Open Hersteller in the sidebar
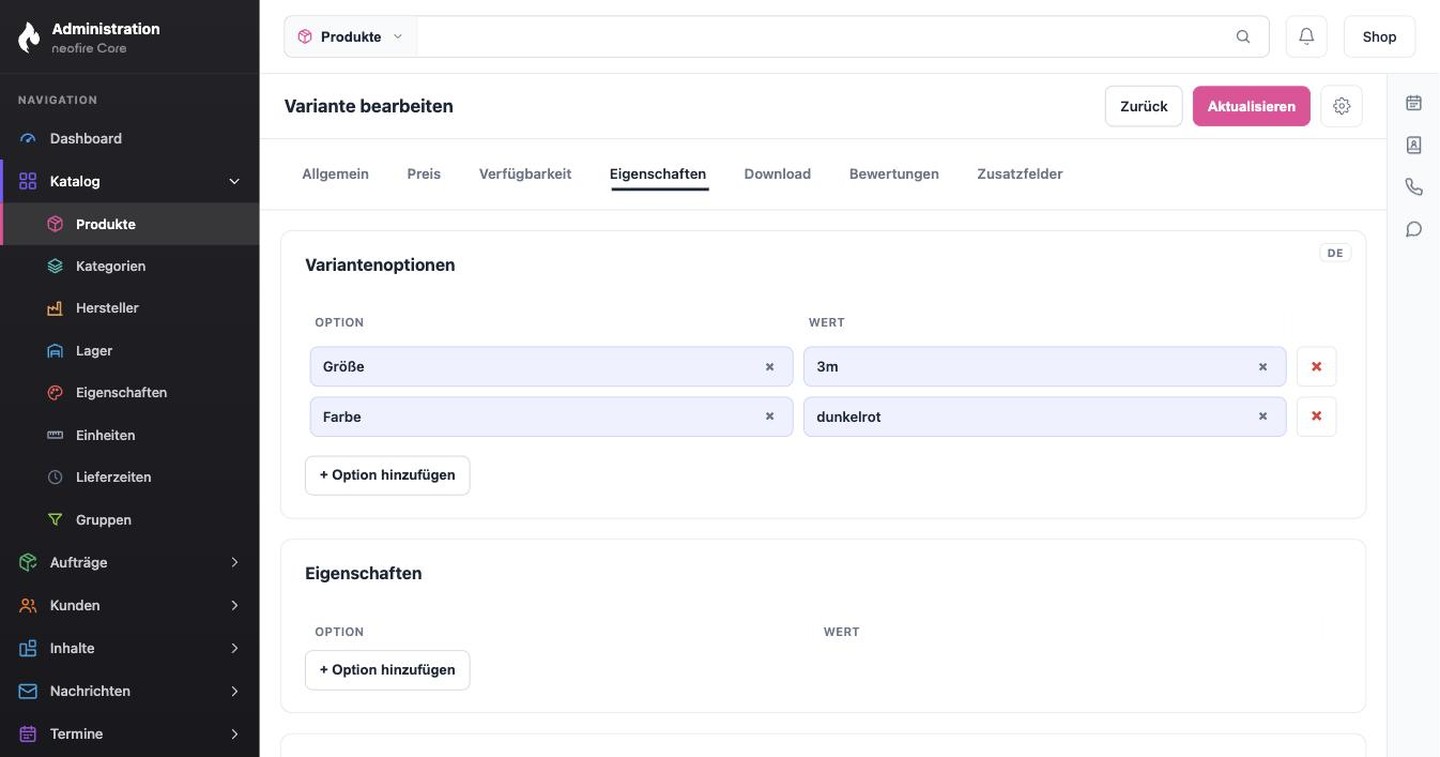 pyautogui.click(x=130, y=308)
